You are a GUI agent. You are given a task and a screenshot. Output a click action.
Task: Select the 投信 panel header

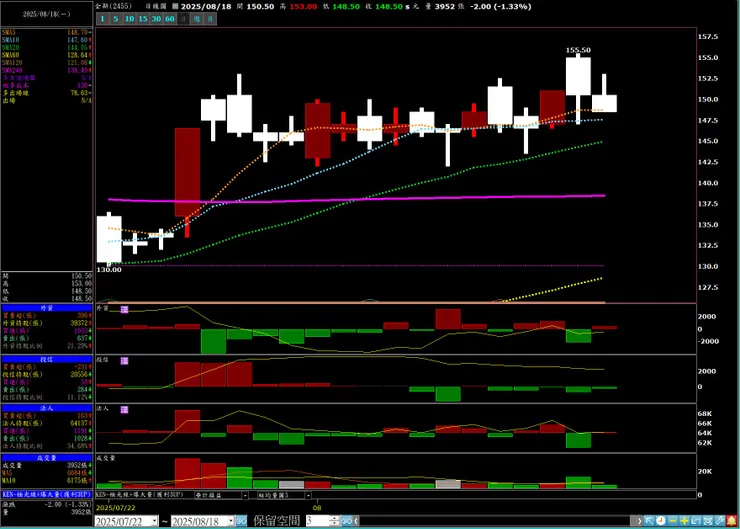[x=47, y=359]
